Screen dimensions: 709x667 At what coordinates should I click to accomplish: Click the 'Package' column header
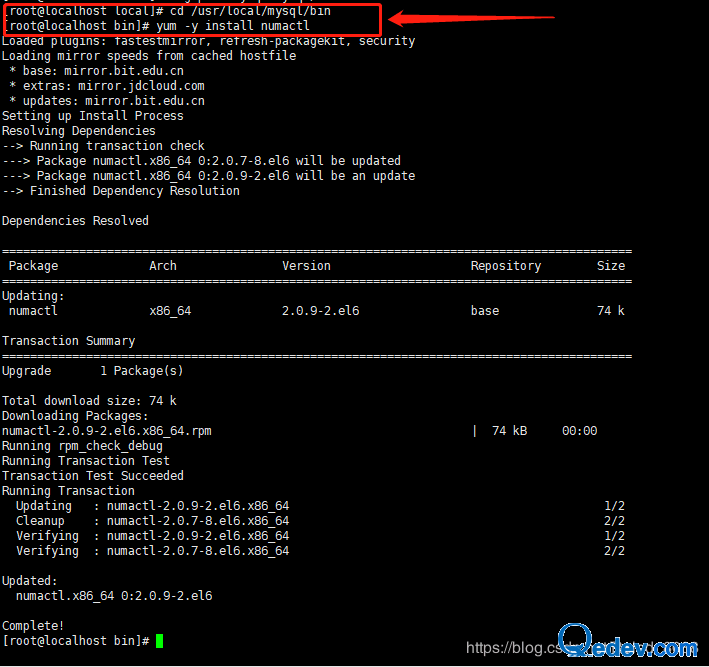pos(33,266)
